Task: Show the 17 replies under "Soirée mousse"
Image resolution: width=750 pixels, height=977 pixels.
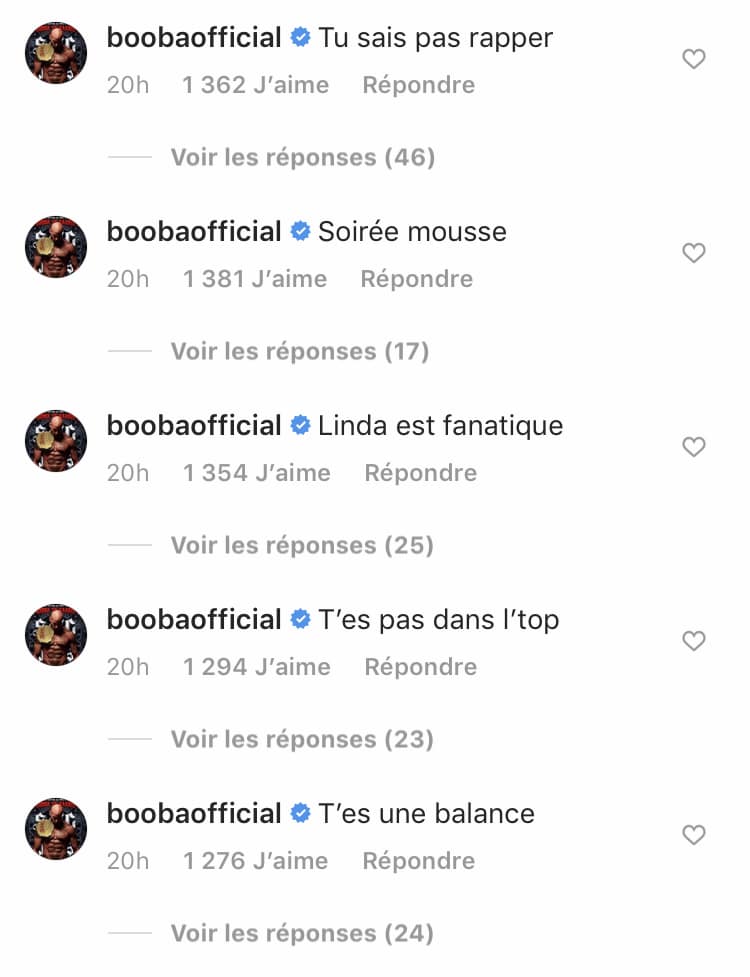Action: (299, 351)
